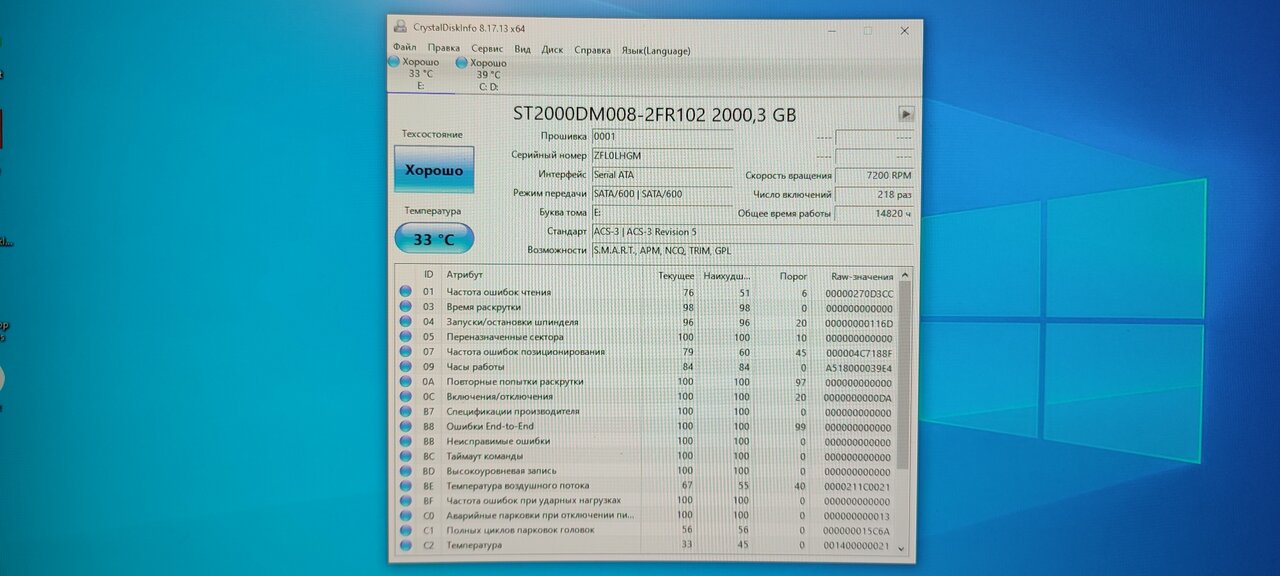Image resolution: width=1280 pixels, height=576 pixels.
Task: Open the Язык(Language) menu
Action: pos(655,49)
